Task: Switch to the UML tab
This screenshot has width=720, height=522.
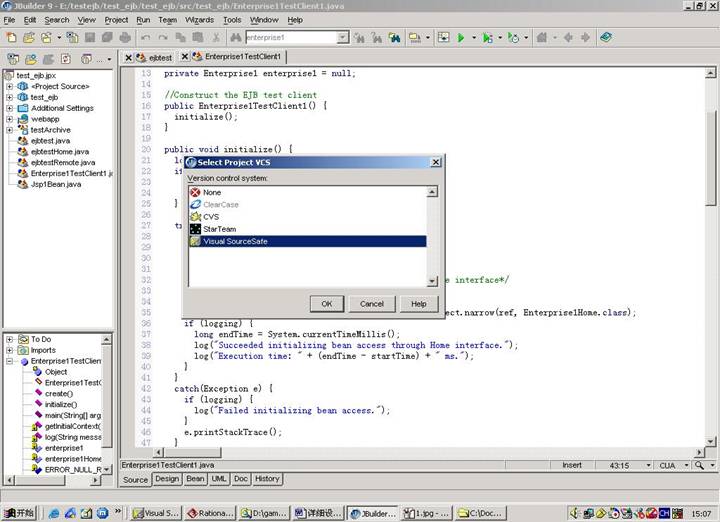Action: tap(219, 479)
